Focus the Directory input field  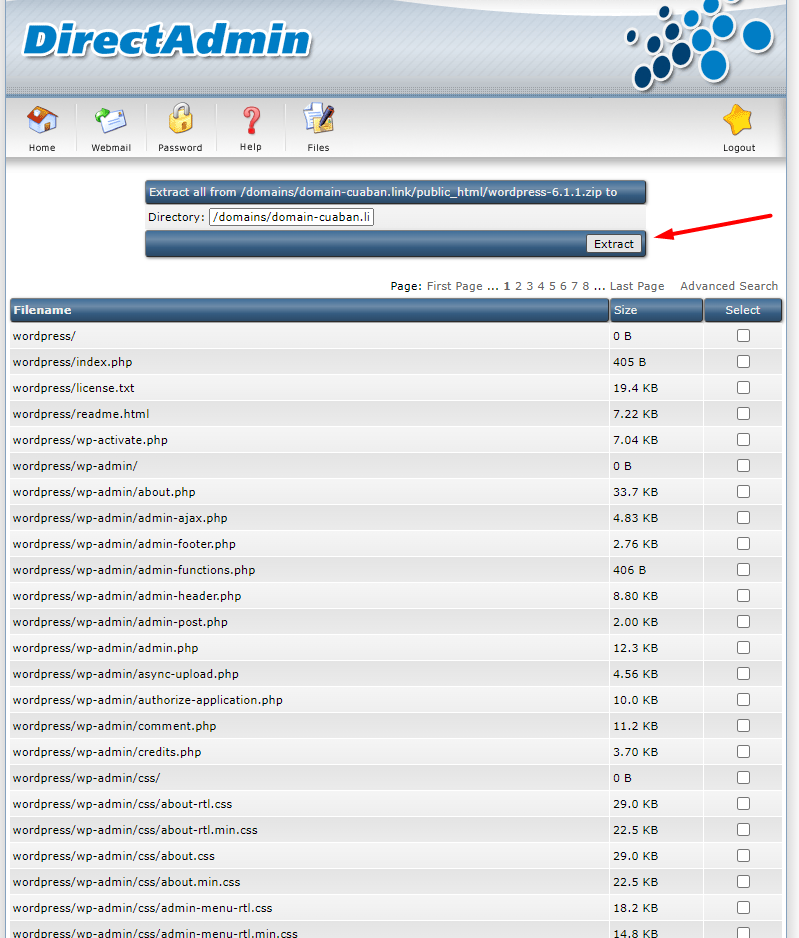coord(291,217)
